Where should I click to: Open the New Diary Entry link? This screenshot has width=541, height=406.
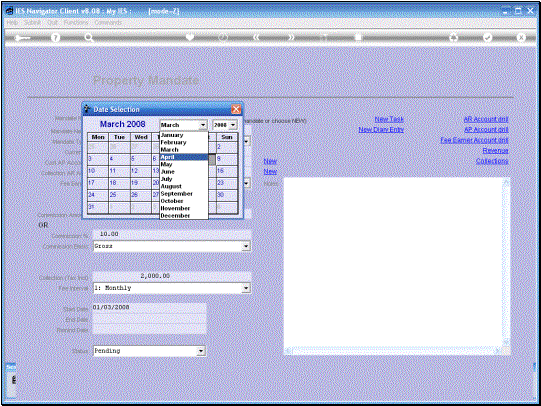click(x=381, y=130)
